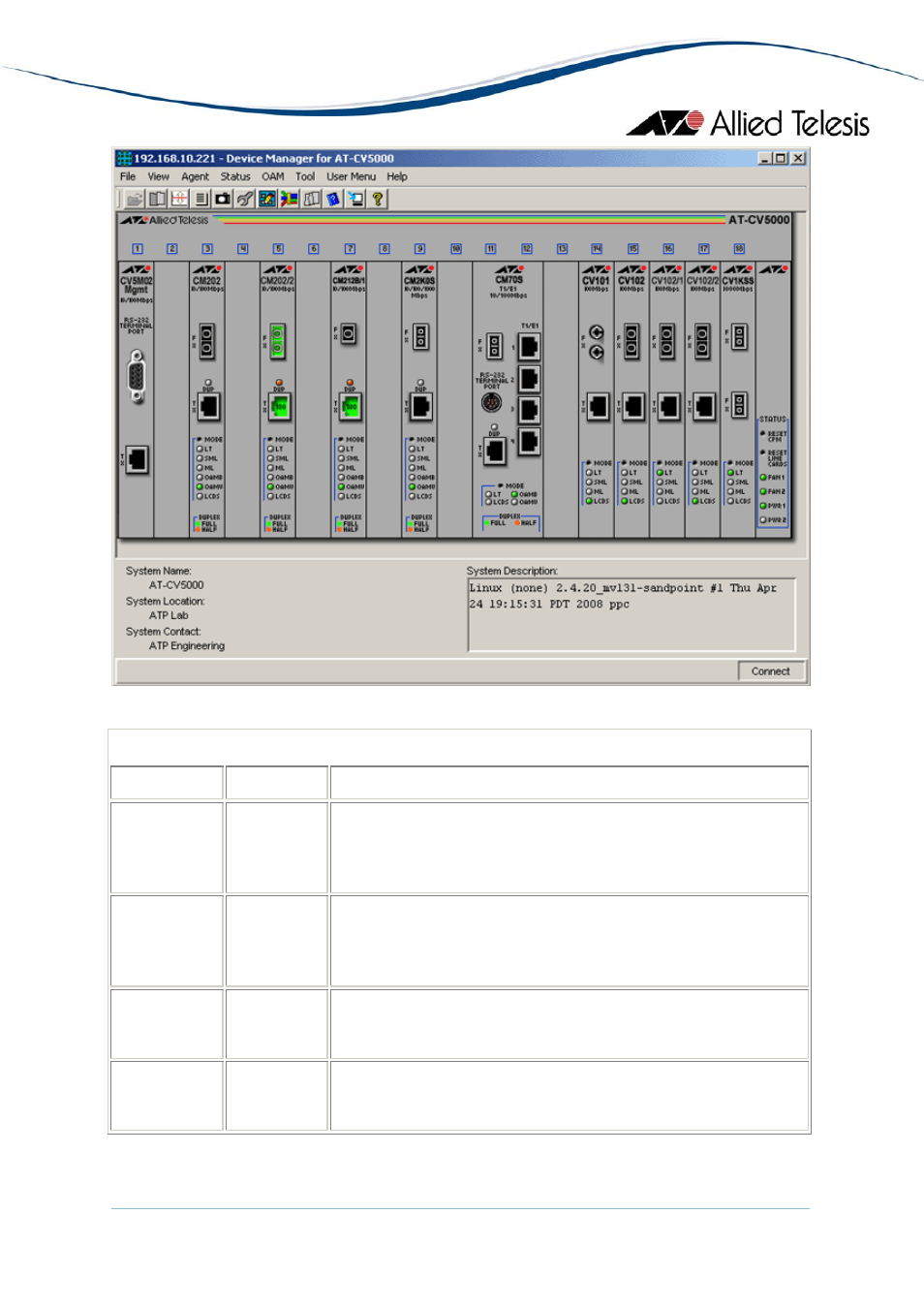924x1308 pixels.
Task: Open the Agent menu
Action: coord(195,176)
